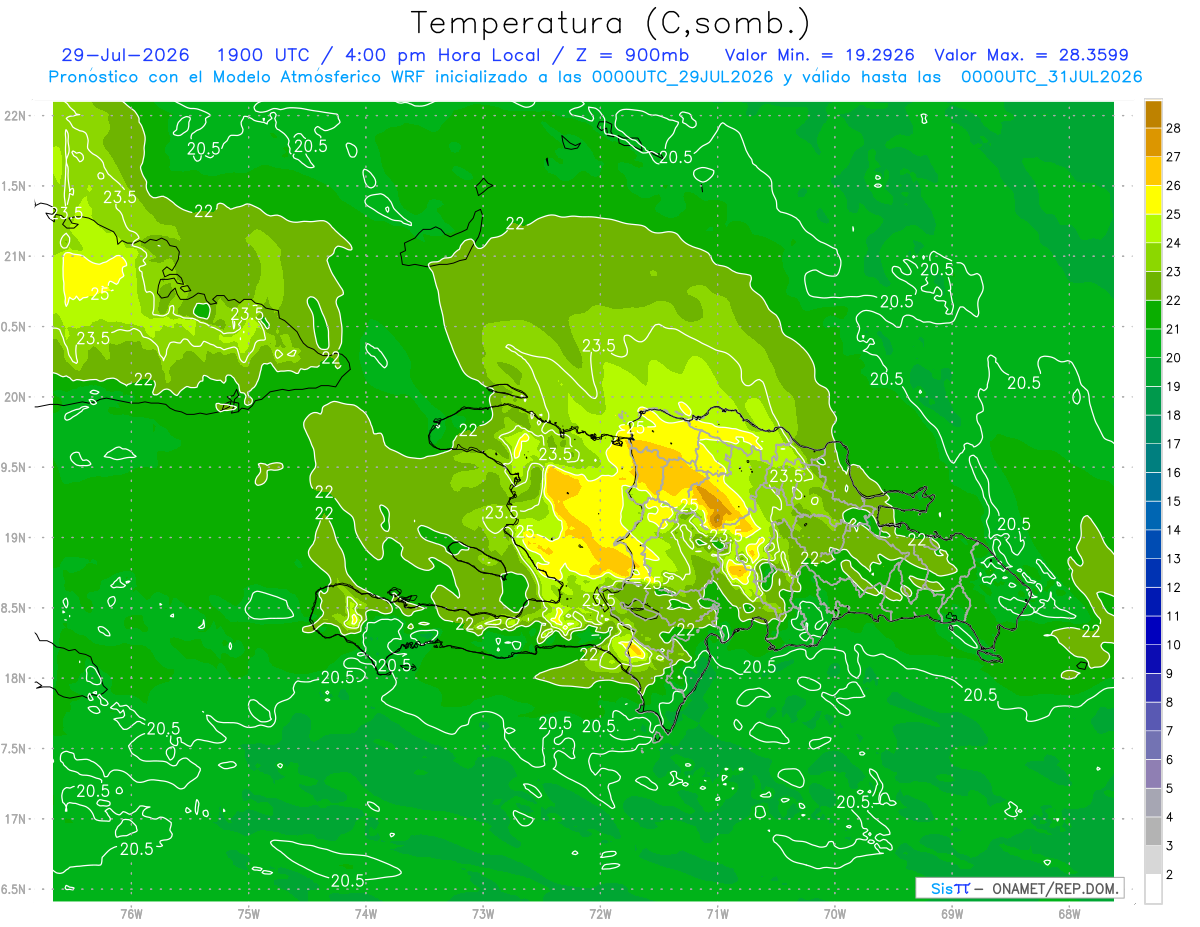Pick the yellow swatch between 25 and 26

click(x=1153, y=200)
